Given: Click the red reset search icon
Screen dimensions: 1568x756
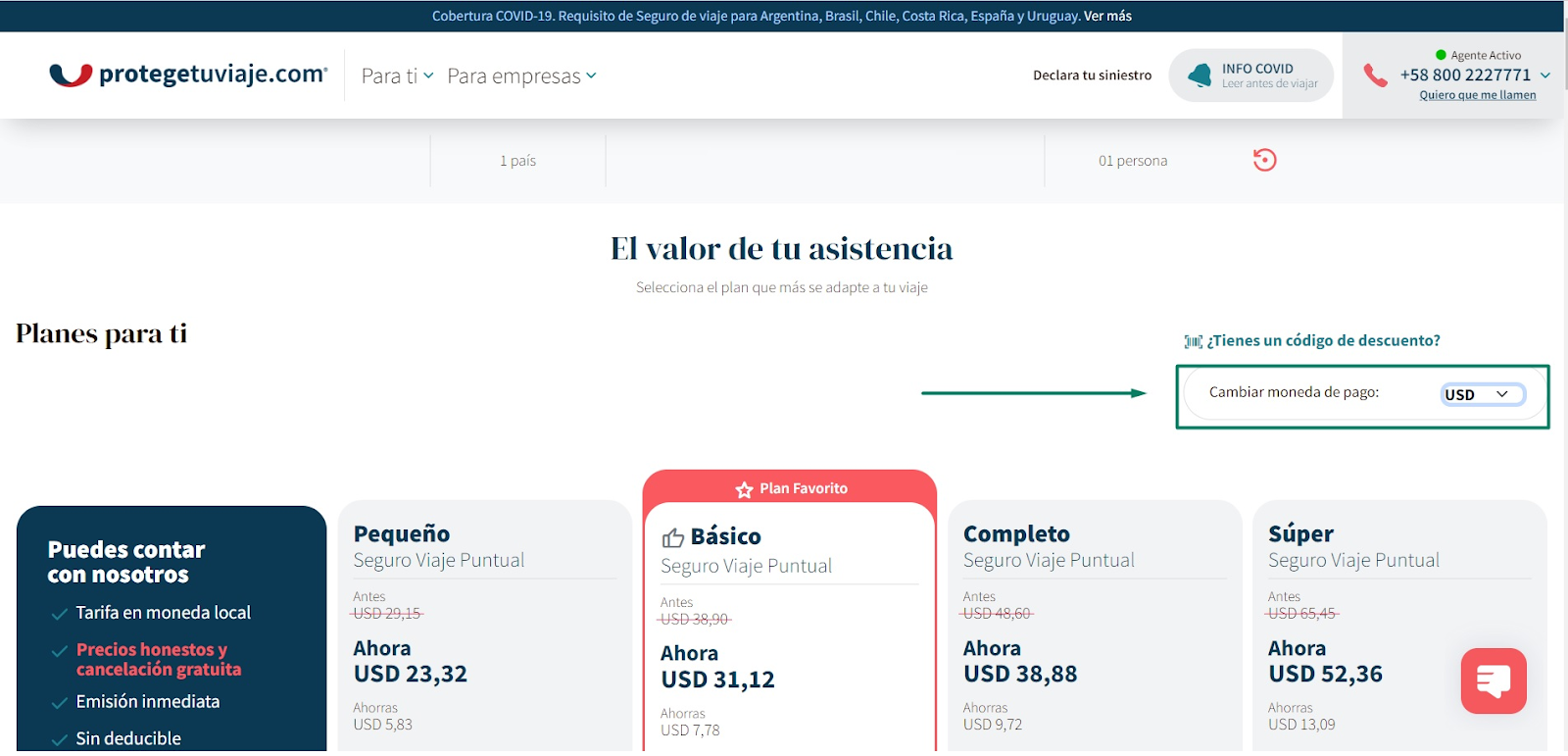Looking at the screenshot, I should click(1264, 160).
